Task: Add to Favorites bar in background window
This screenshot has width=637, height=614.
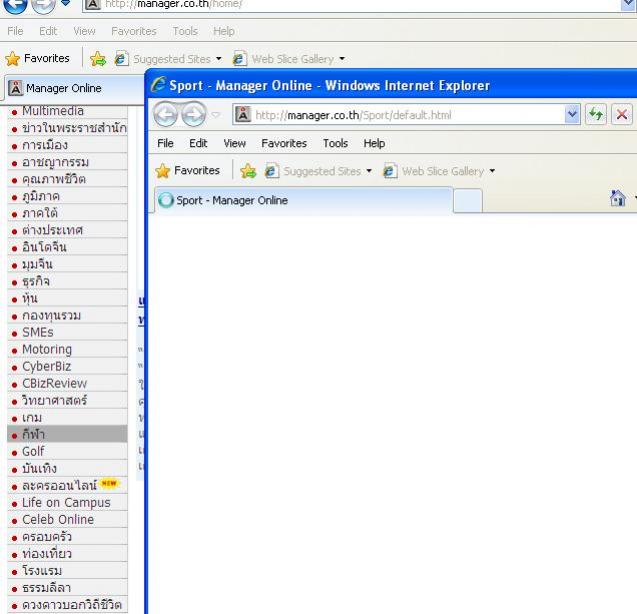Action: pyautogui.click(x=98, y=59)
